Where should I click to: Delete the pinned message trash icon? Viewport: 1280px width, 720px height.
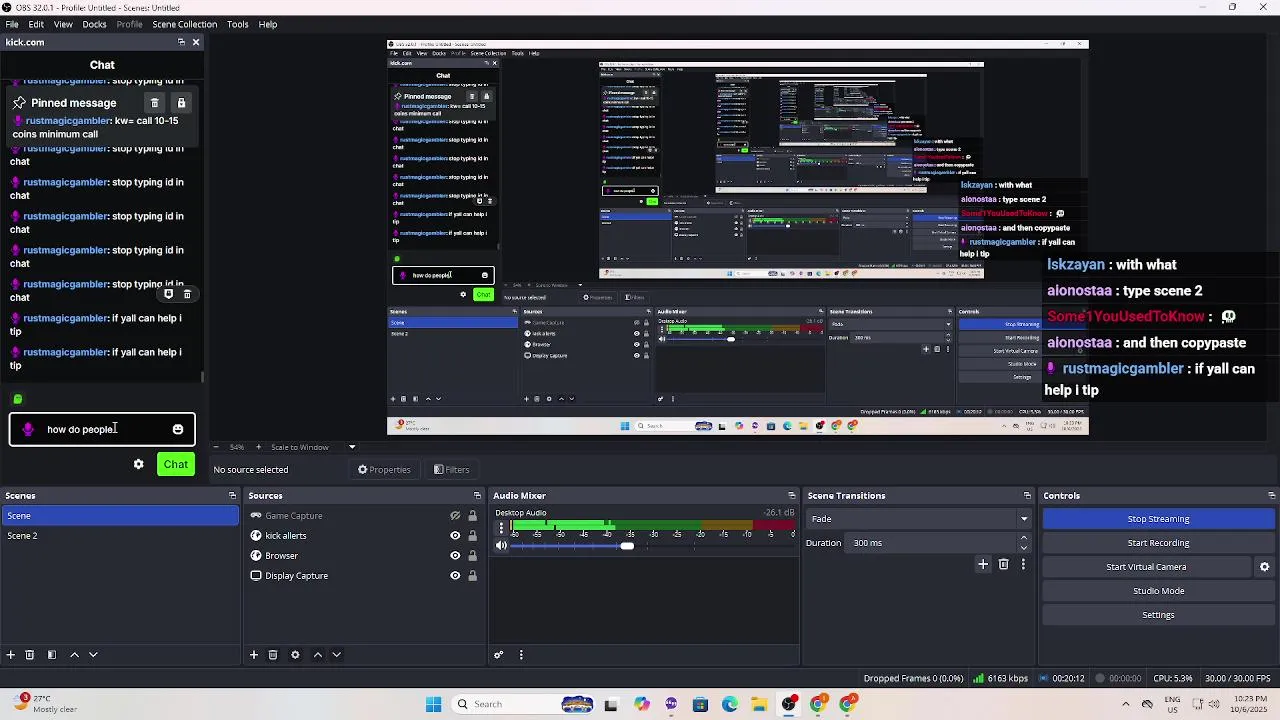click(x=155, y=103)
